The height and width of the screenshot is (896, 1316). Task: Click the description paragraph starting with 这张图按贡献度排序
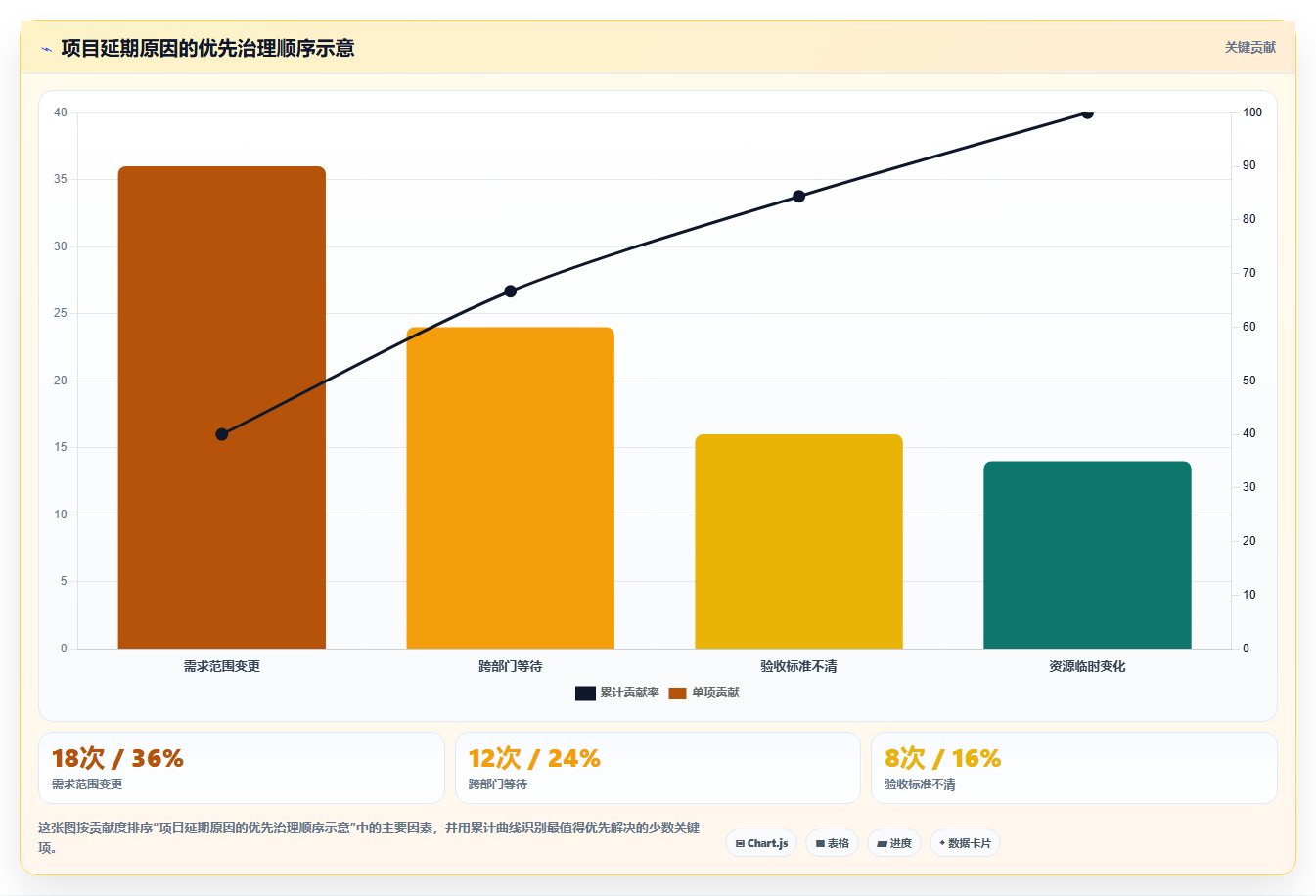coord(370,837)
